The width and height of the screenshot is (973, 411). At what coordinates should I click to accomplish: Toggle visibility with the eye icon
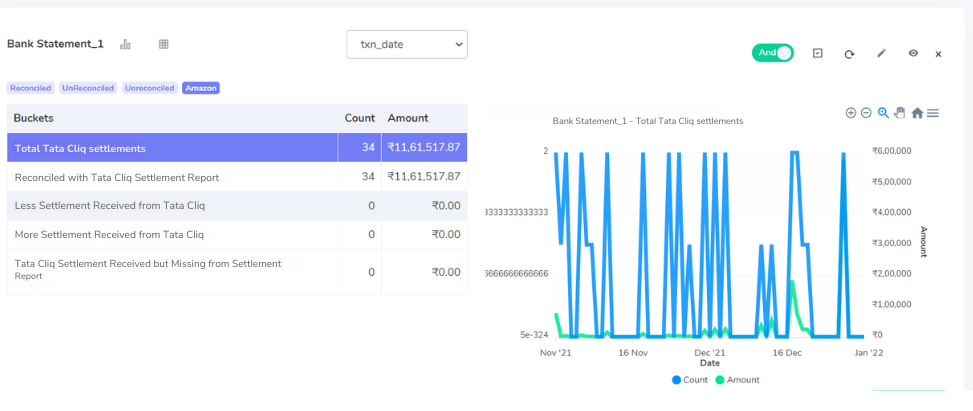pyautogui.click(x=913, y=53)
